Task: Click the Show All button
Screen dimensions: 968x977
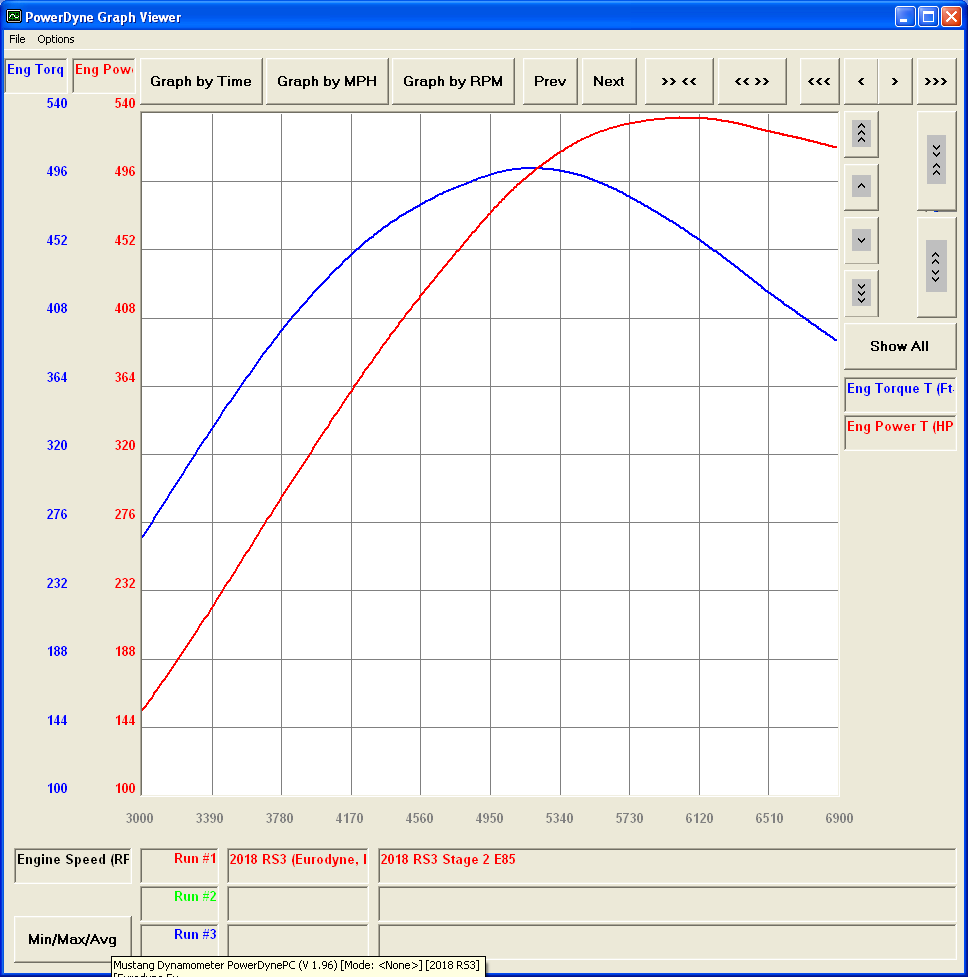Action: tap(899, 346)
